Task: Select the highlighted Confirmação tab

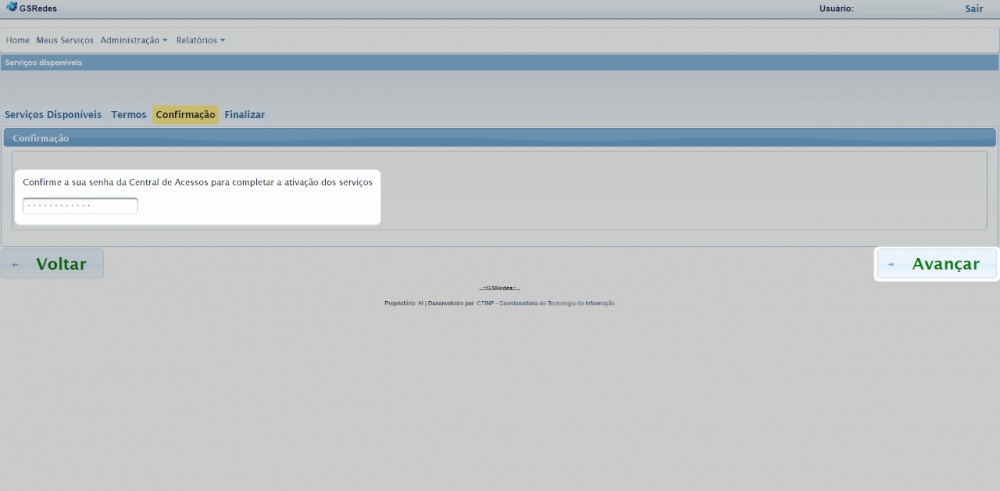Action: [x=185, y=115]
